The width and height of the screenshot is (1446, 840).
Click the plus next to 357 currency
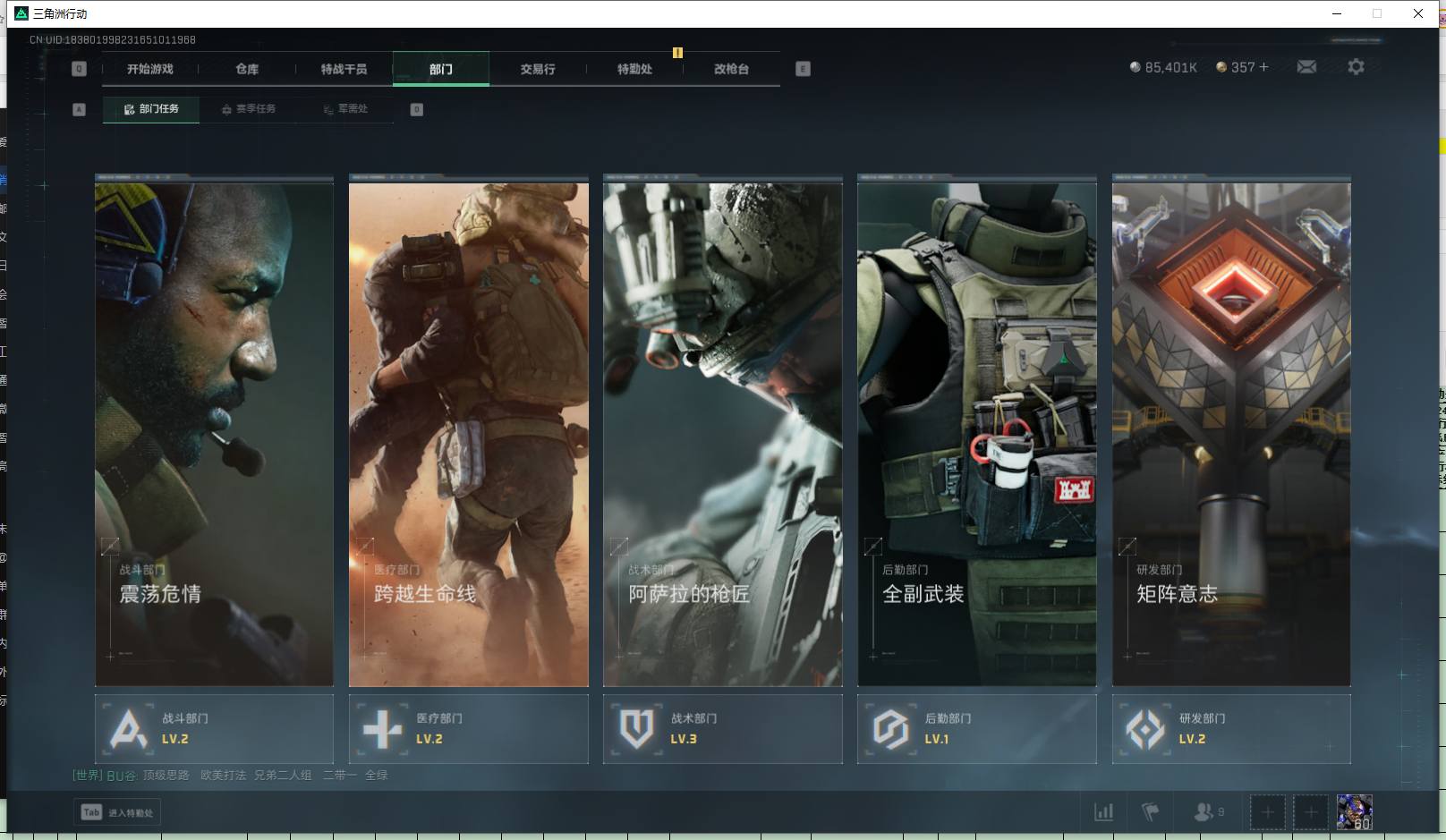click(x=1264, y=67)
